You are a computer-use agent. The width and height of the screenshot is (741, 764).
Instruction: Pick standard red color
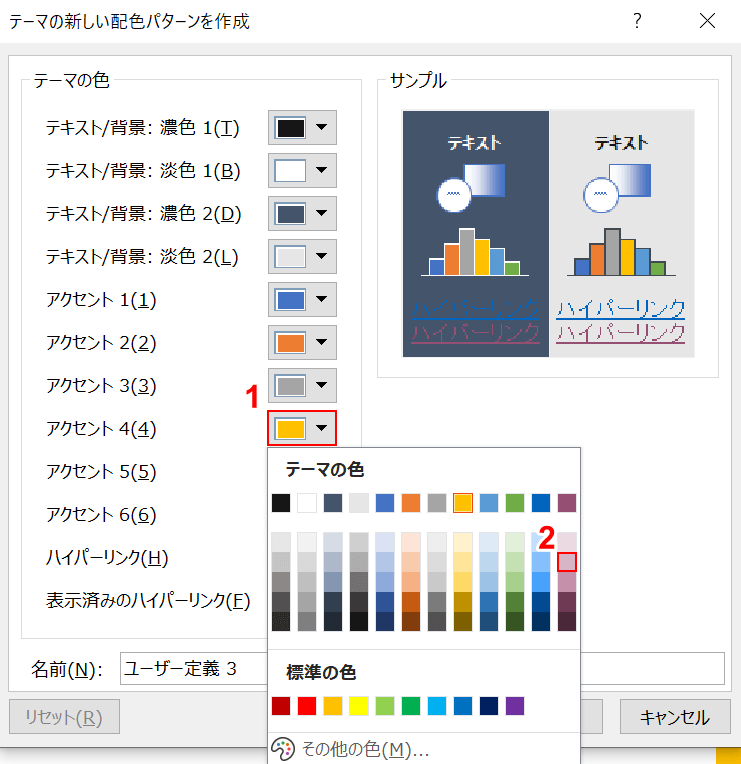point(307,706)
